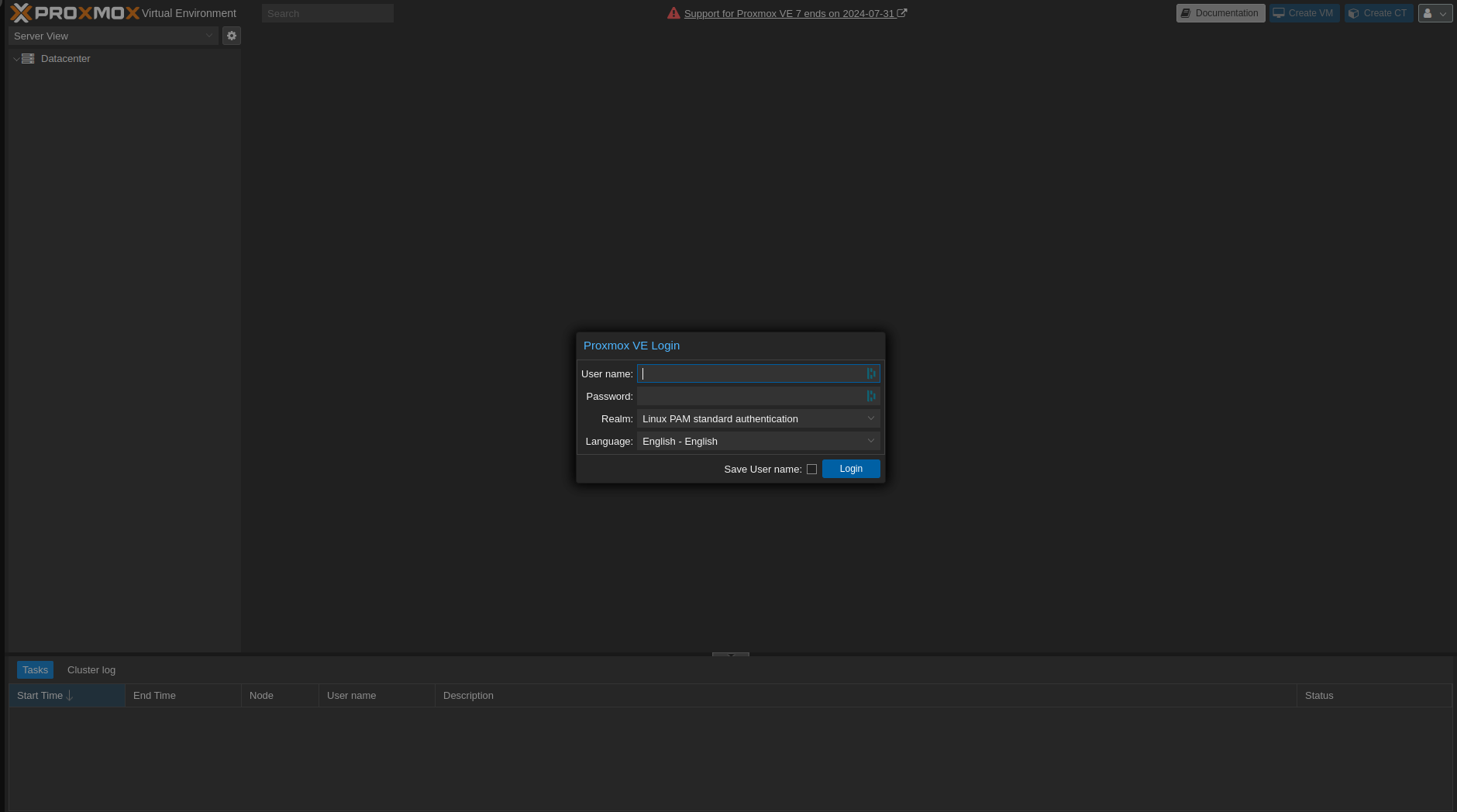Select Datacenter in the tree

tap(65, 59)
